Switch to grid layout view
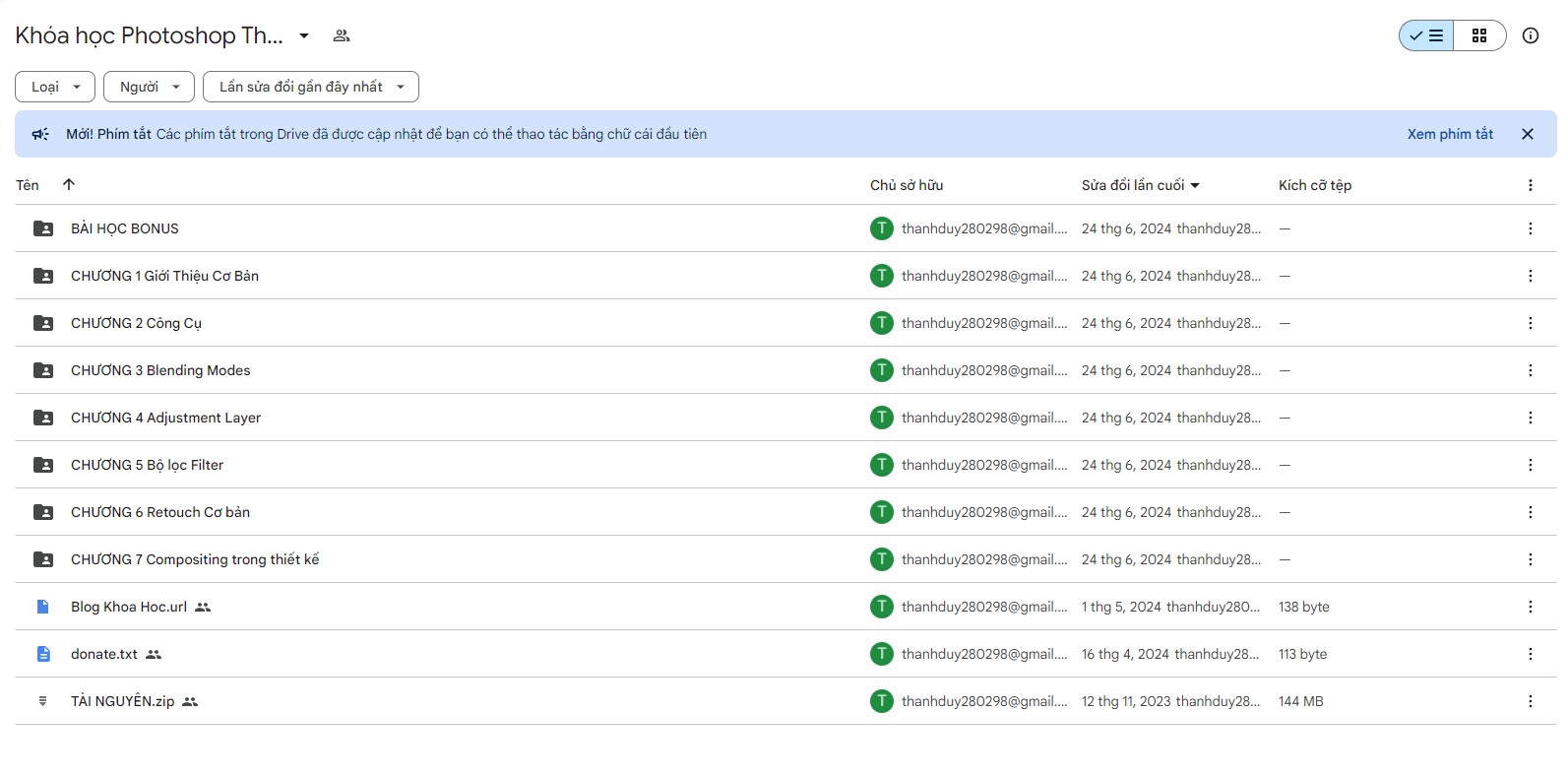The height and width of the screenshot is (776, 1568). (x=1479, y=35)
